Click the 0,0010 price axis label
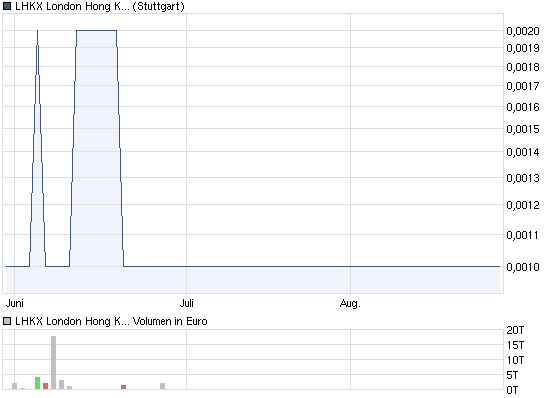 click(x=523, y=267)
